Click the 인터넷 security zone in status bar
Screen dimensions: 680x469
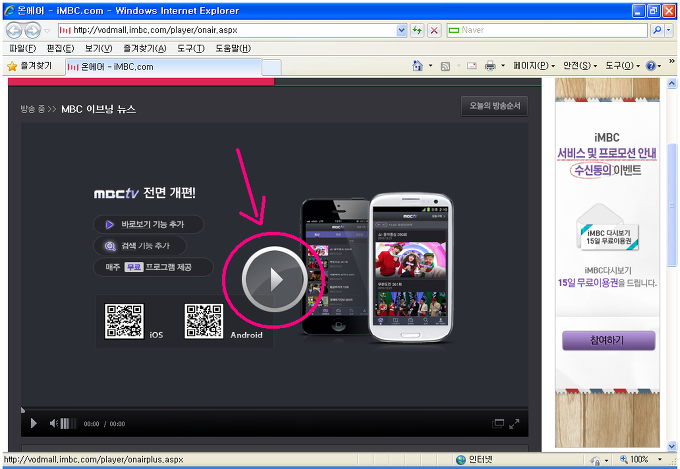[x=474, y=459]
